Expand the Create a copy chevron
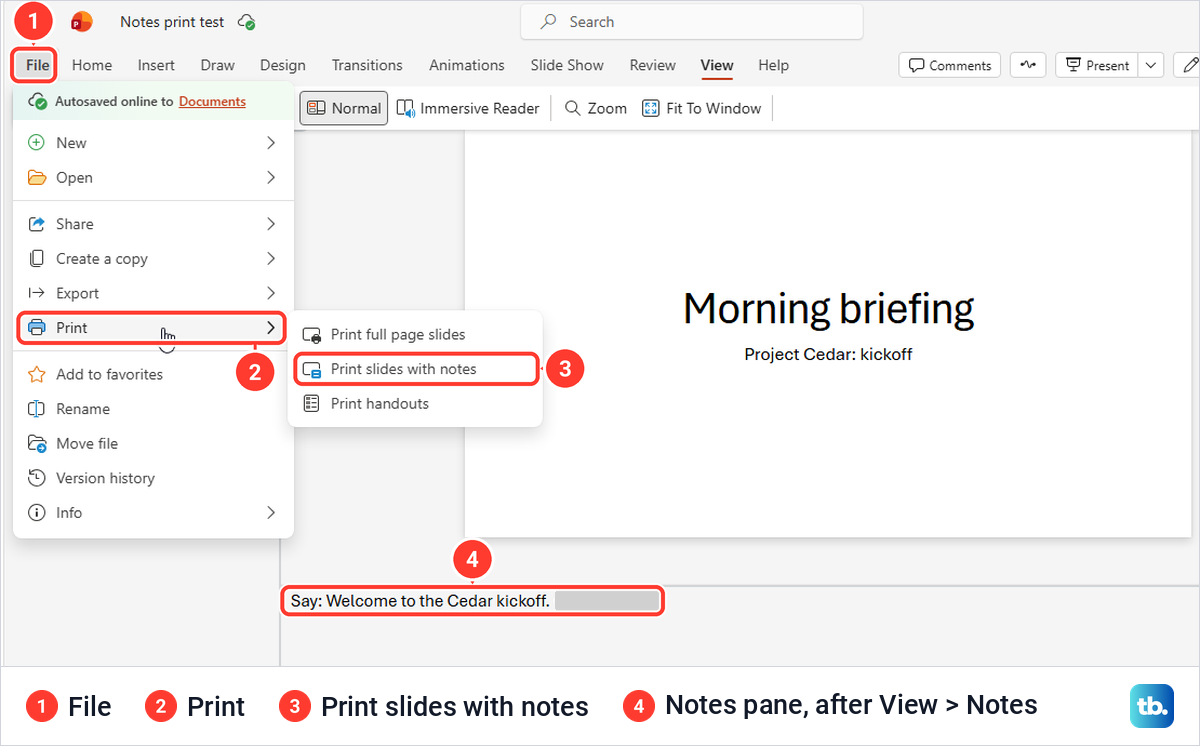The image size is (1200, 746). pyautogui.click(x=270, y=258)
